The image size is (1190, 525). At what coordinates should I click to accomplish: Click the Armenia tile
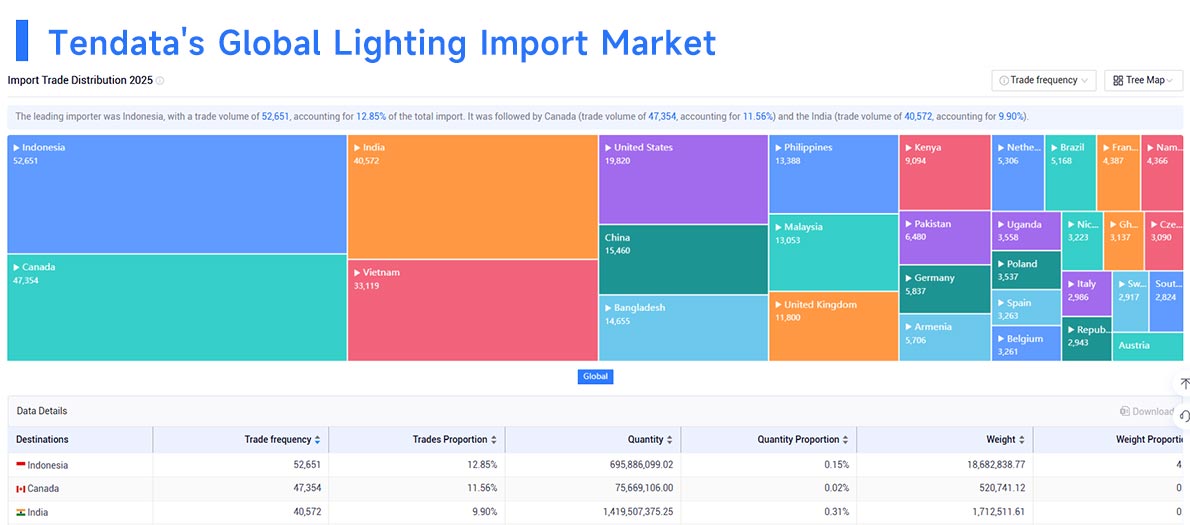pos(945,338)
